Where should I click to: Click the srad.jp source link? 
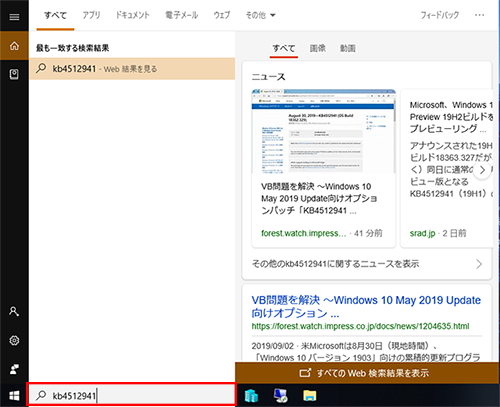[422, 233]
